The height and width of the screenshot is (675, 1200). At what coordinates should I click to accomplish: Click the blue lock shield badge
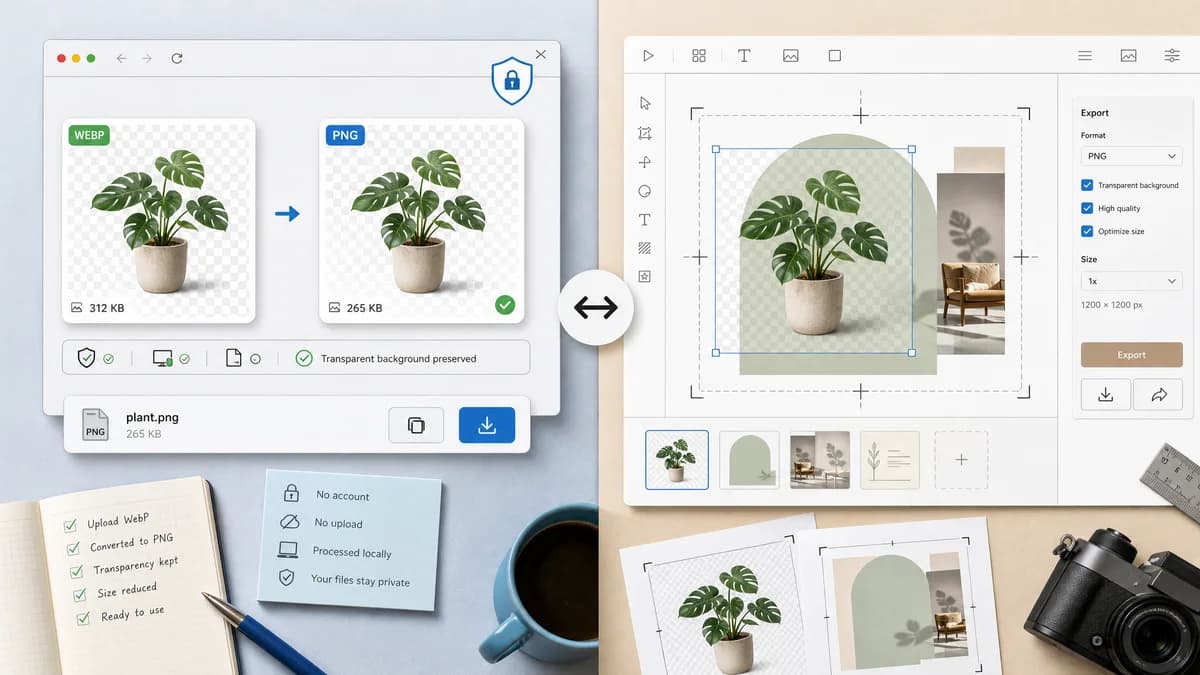click(511, 82)
